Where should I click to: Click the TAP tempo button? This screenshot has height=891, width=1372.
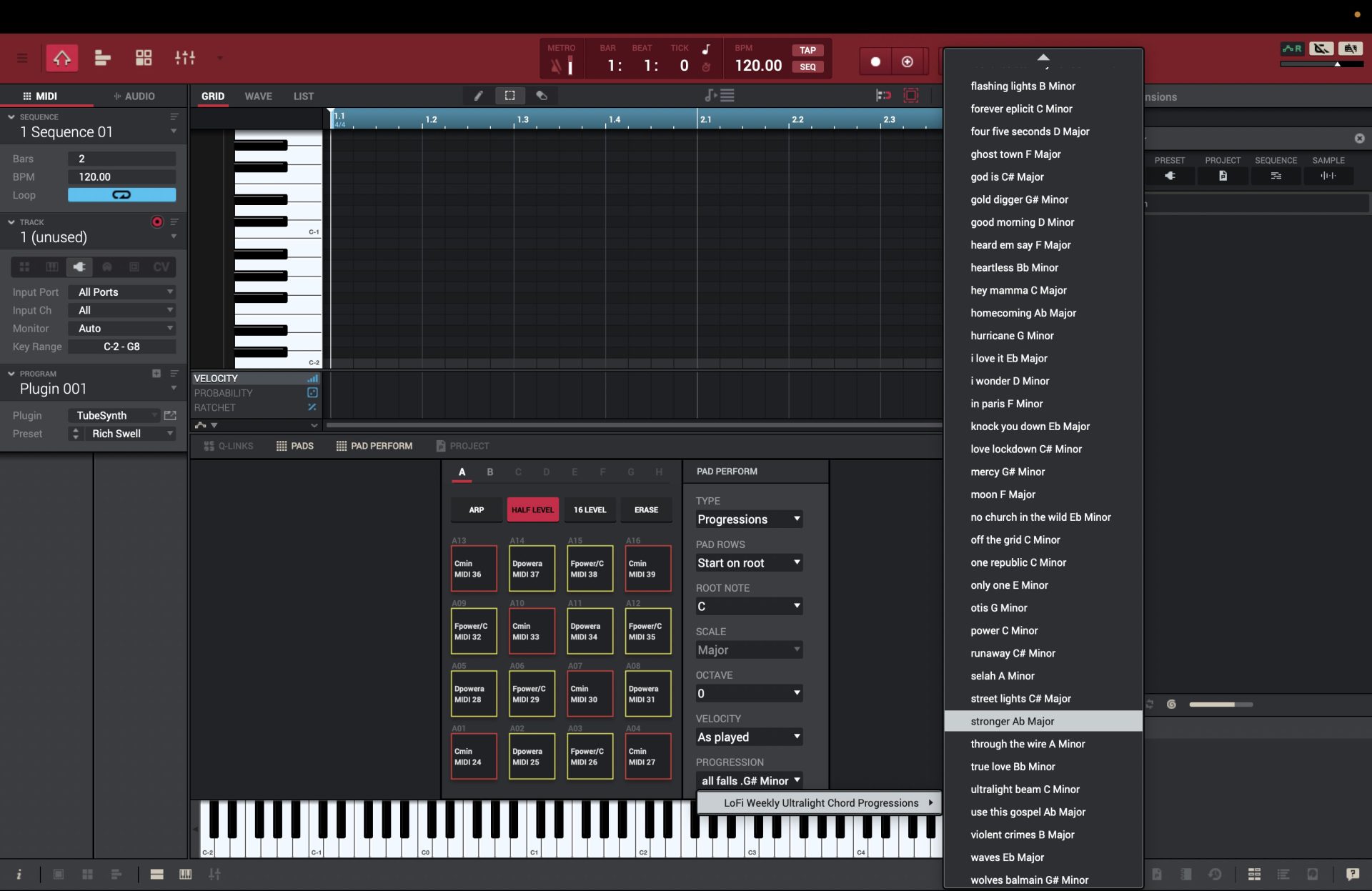coord(807,50)
